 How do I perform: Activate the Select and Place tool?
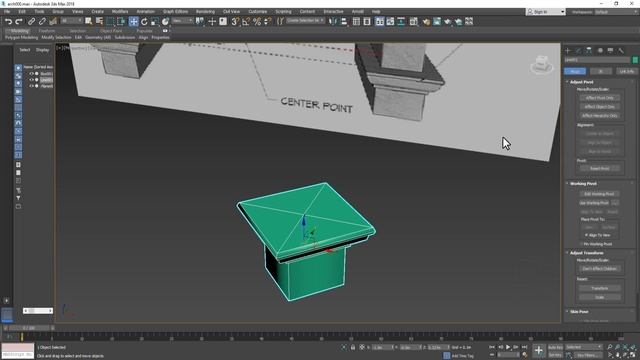(165, 22)
